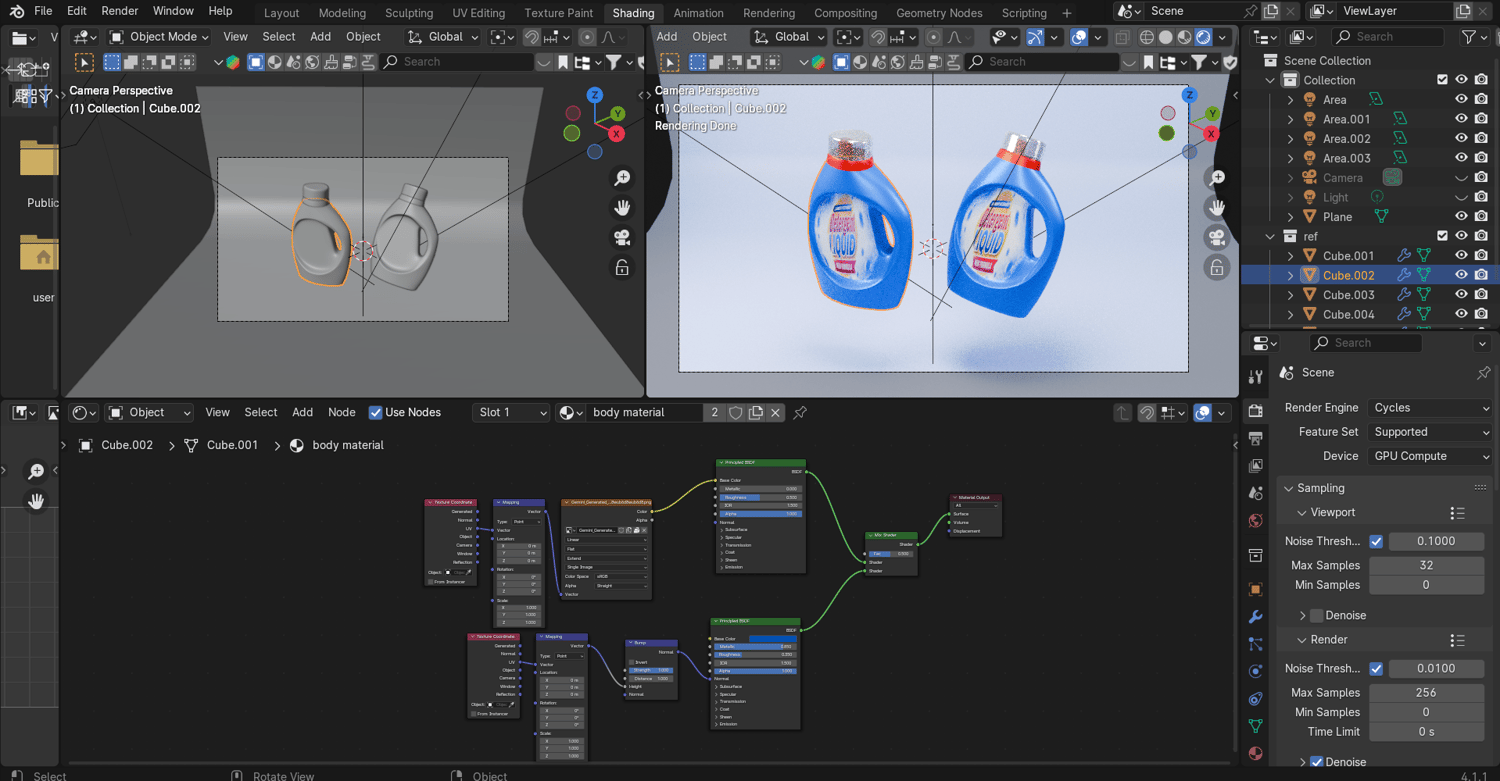This screenshot has height=781, width=1500.
Task: Expand Cube.001 in the outliner
Action: pyautogui.click(x=1290, y=256)
